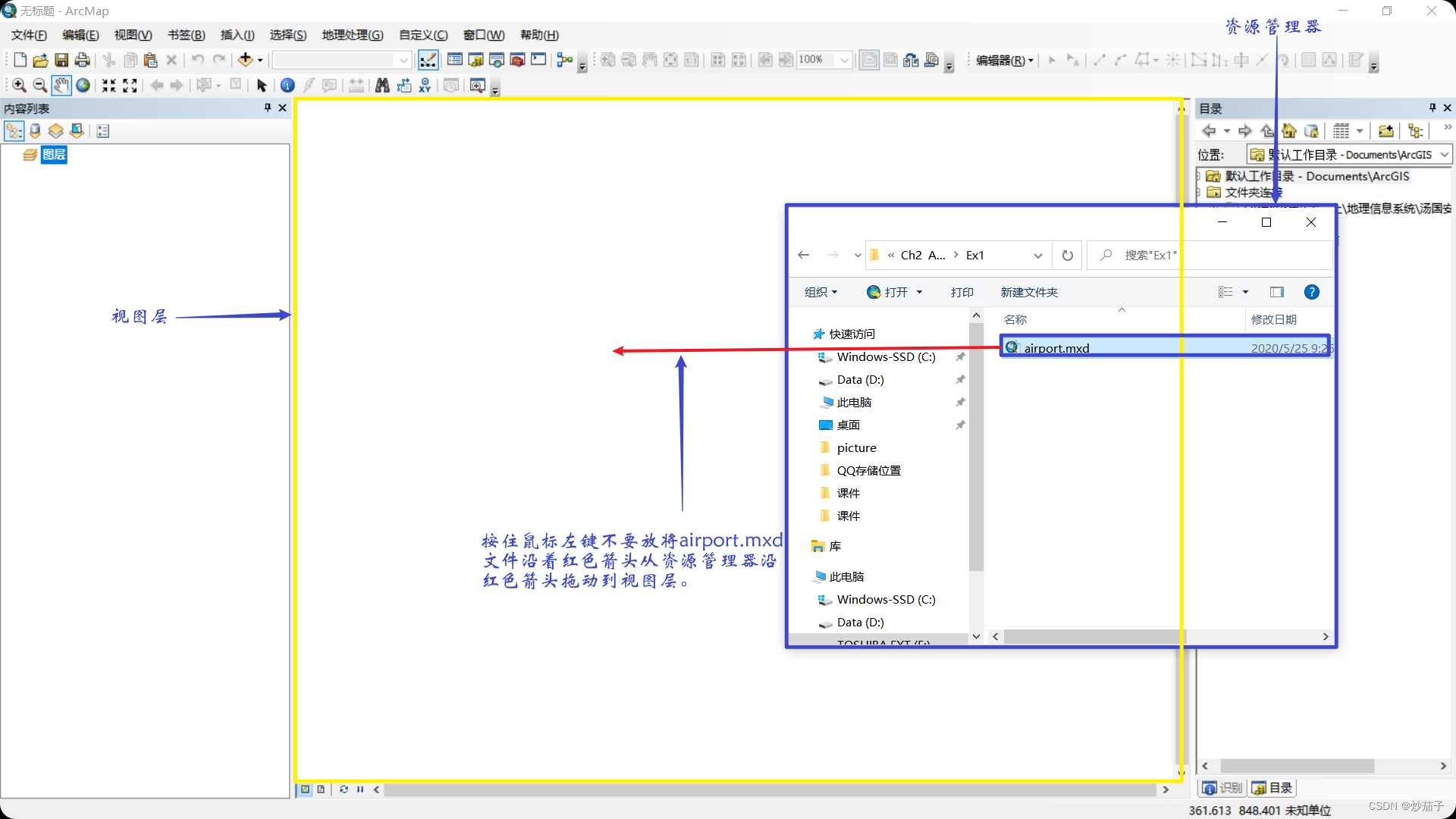Select the Zoom In tool
Image resolution: width=1456 pixels, height=819 pixels.
click(x=19, y=86)
